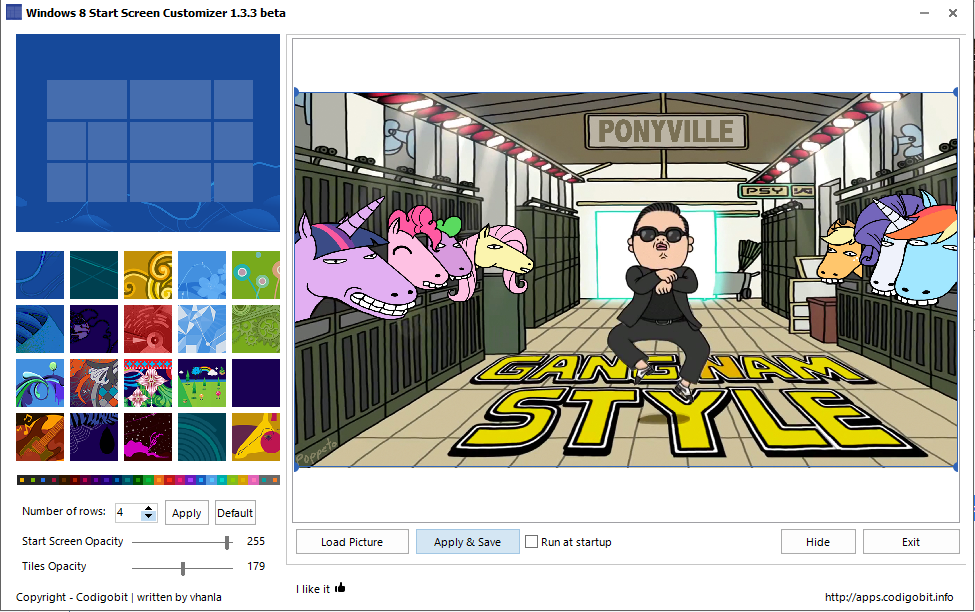Select the light blue polygon background
The height and width of the screenshot is (612, 975).
coord(202,329)
